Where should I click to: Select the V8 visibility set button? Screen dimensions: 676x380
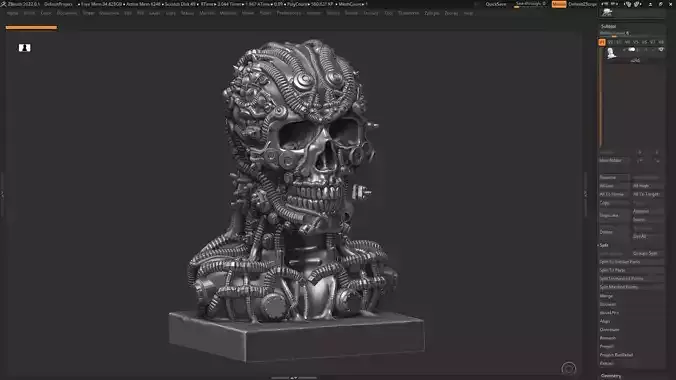661,42
